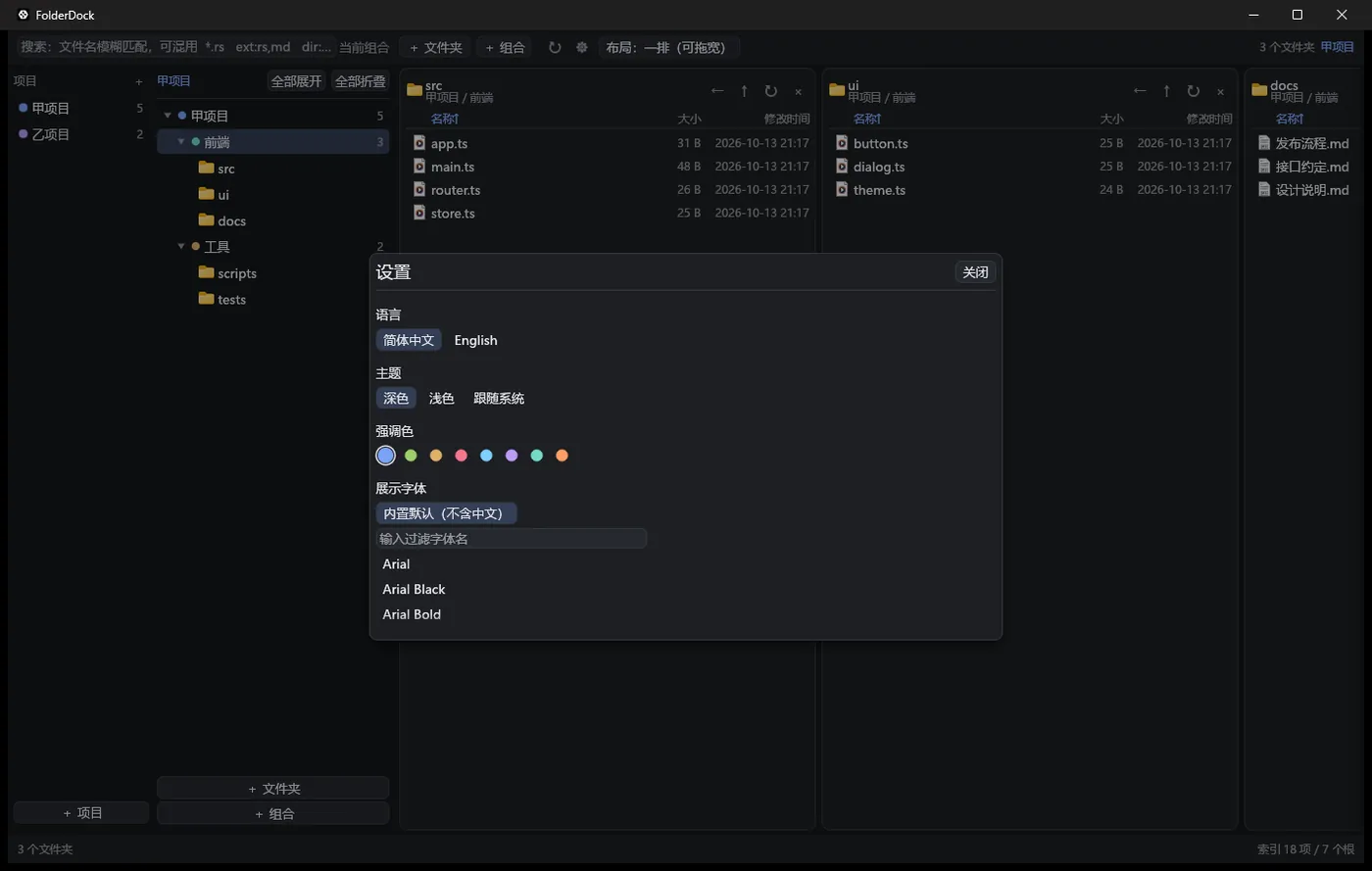Viewport: 1372px width, 871px height.
Task: Close the settings dialog with 关闭
Action: point(975,272)
